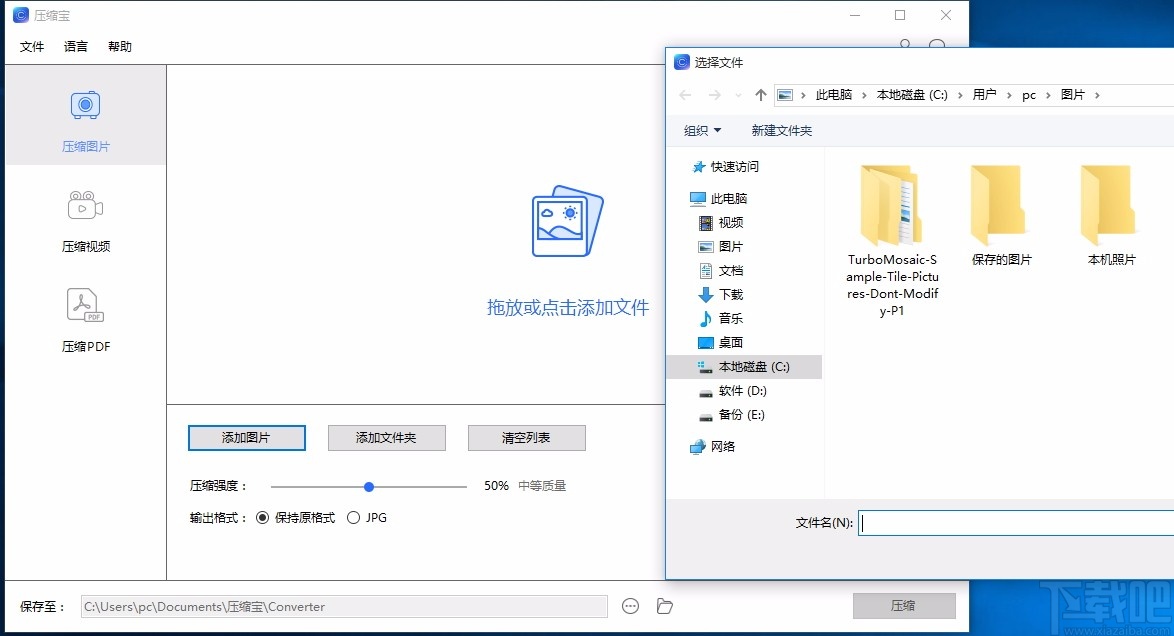1174x636 pixels.
Task: Click the 添加文件夹 button
Action: 386,438
